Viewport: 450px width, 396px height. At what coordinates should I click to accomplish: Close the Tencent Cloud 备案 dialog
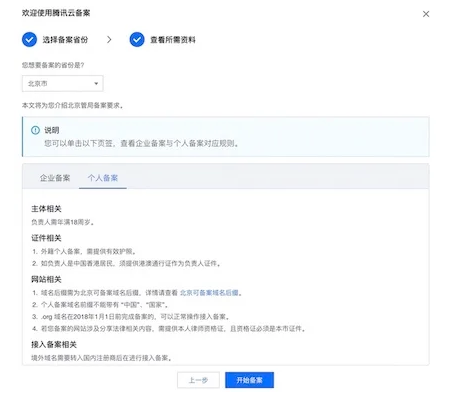pos(426,14)
